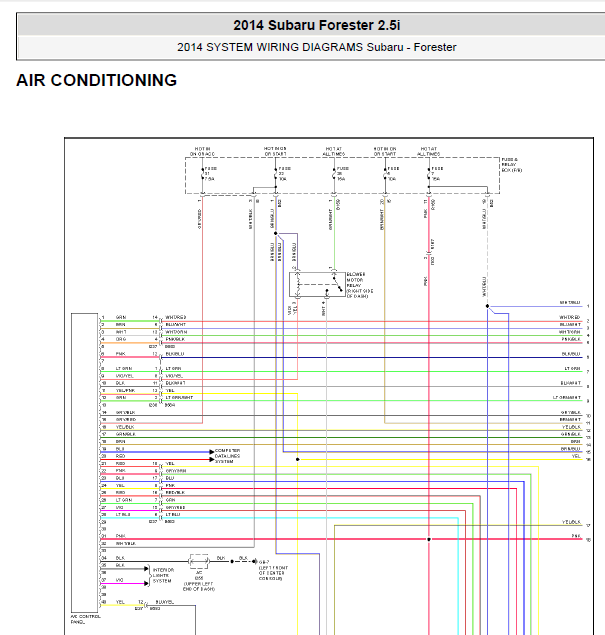Click the "WHT/BLK" label at panel pin 32
This screenshot has width=605, height=635.
(126, 543)
